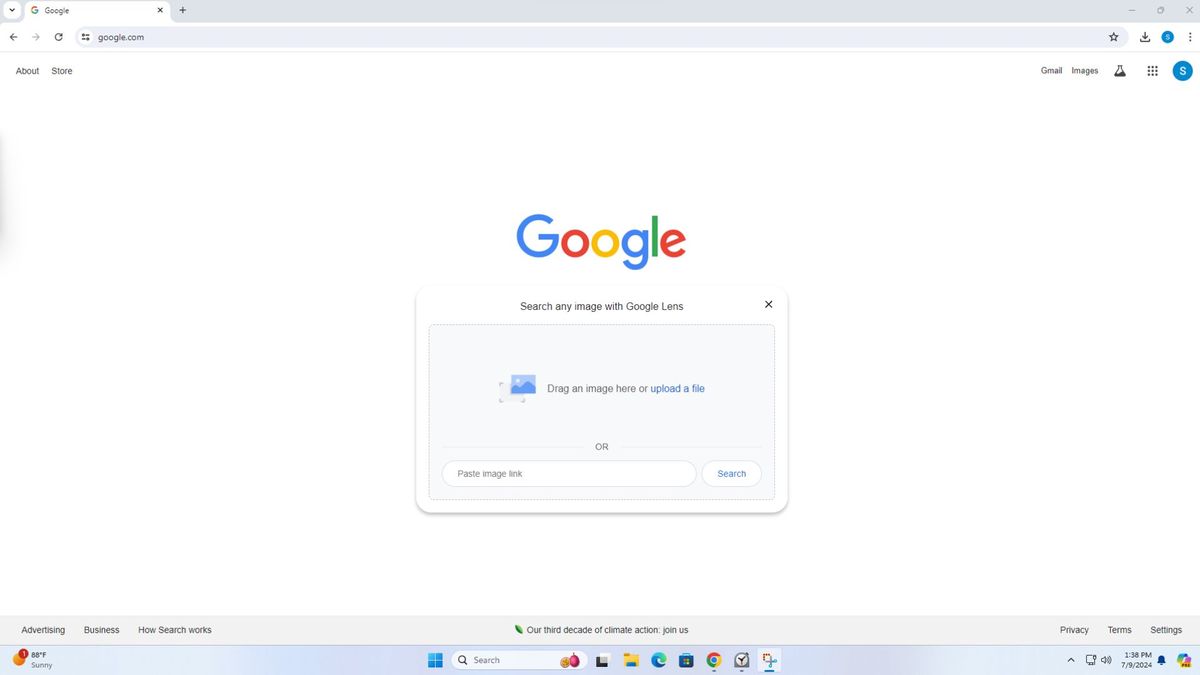Open Google Labs experiments flask icon
1200x675 pixels.
point(1120,70)
